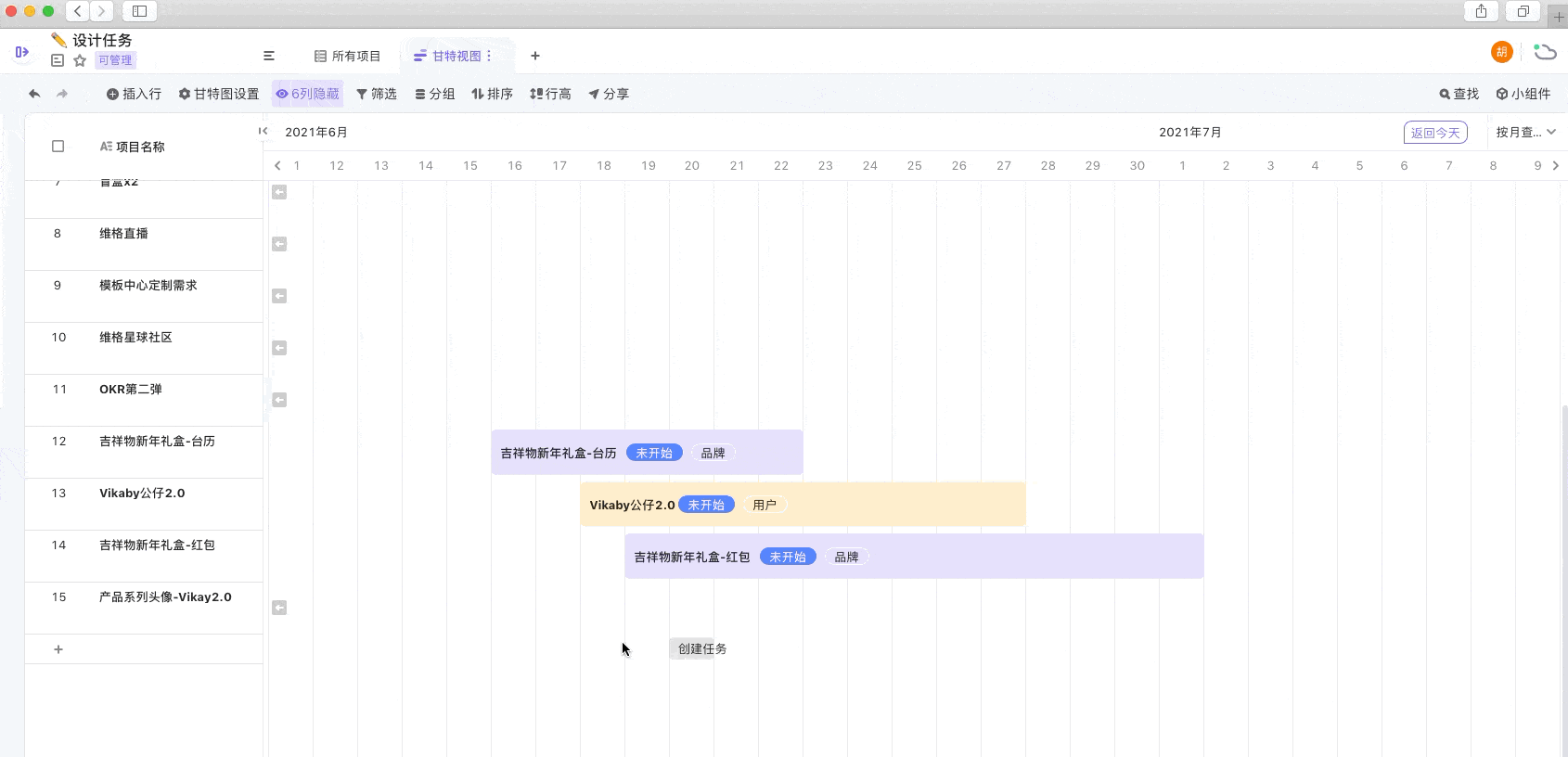Click the undo arrow in toolbar
1568x757 pixels.
(x=34, y=94)
